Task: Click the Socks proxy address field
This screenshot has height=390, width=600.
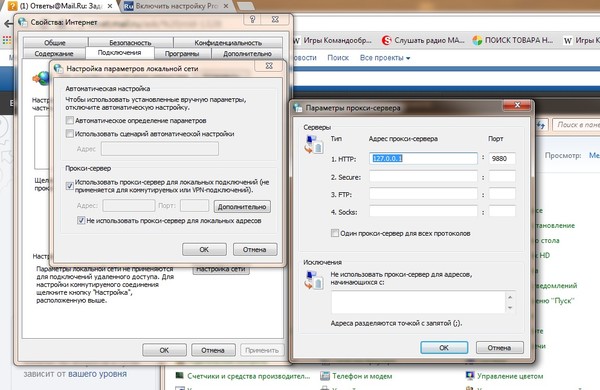Action: tap(423, 211)
